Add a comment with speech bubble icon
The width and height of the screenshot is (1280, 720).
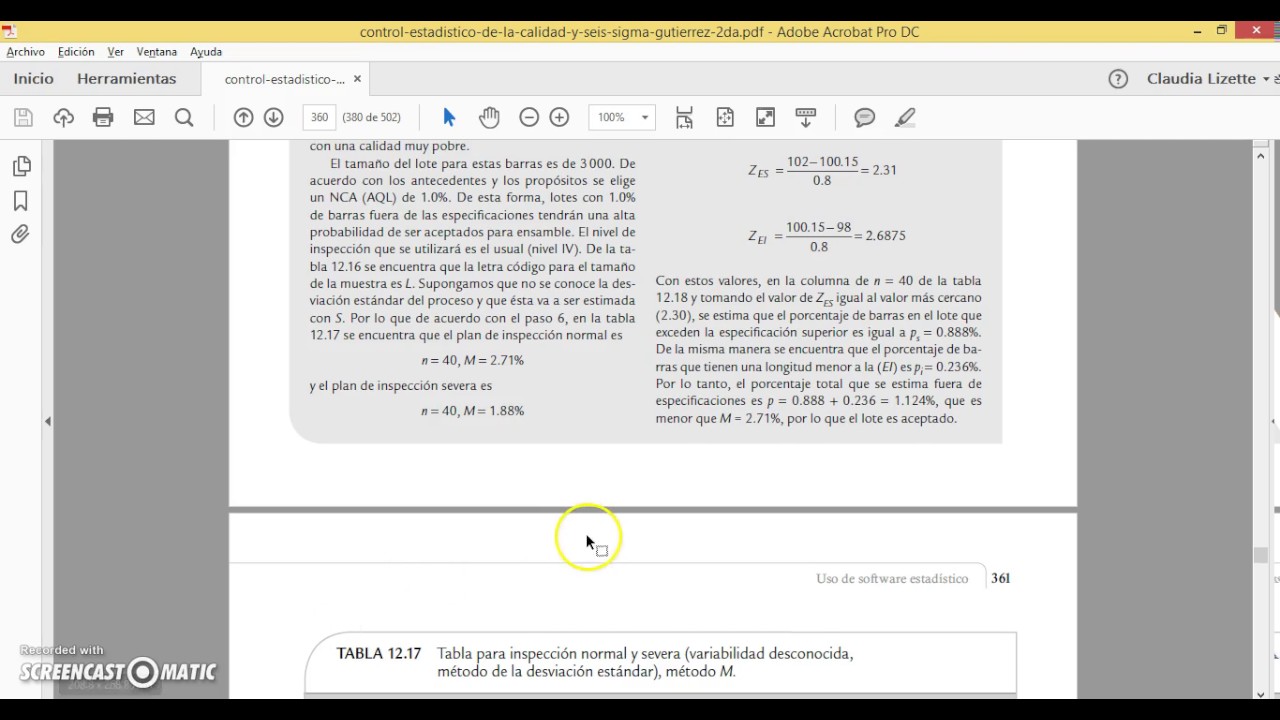point(865,118)
